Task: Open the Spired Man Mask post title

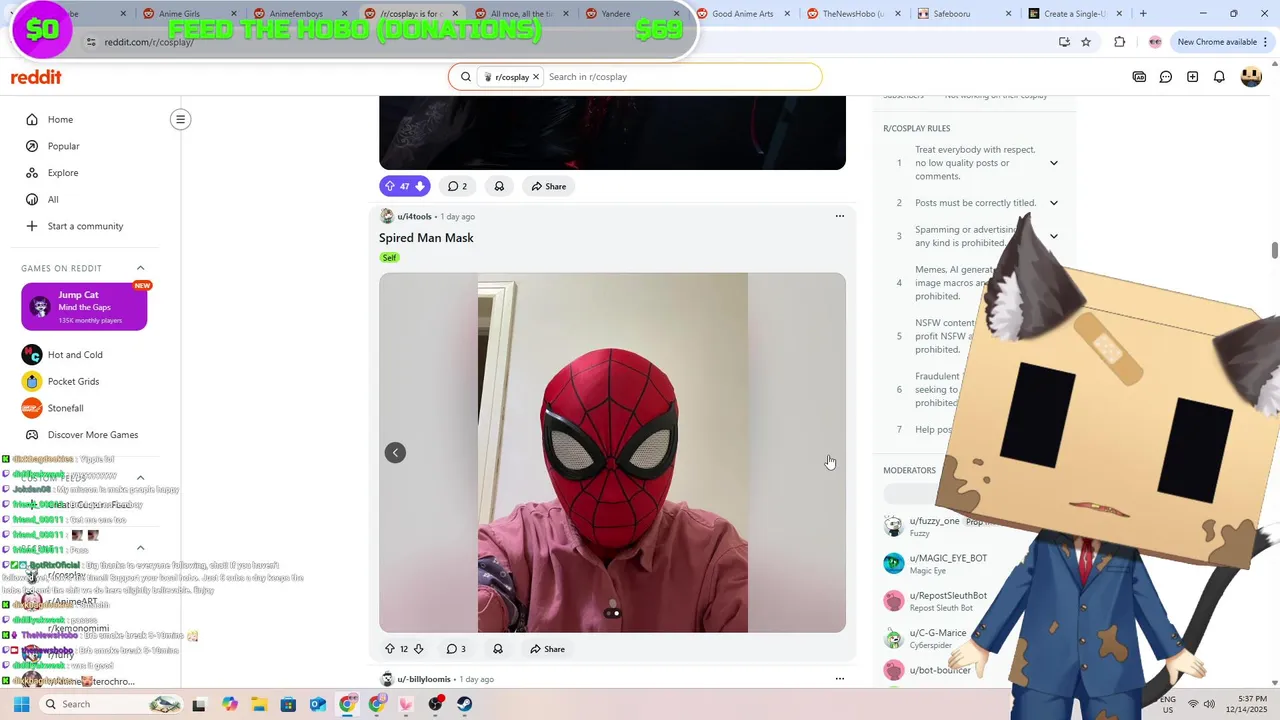Action: [x=426, y=238]
